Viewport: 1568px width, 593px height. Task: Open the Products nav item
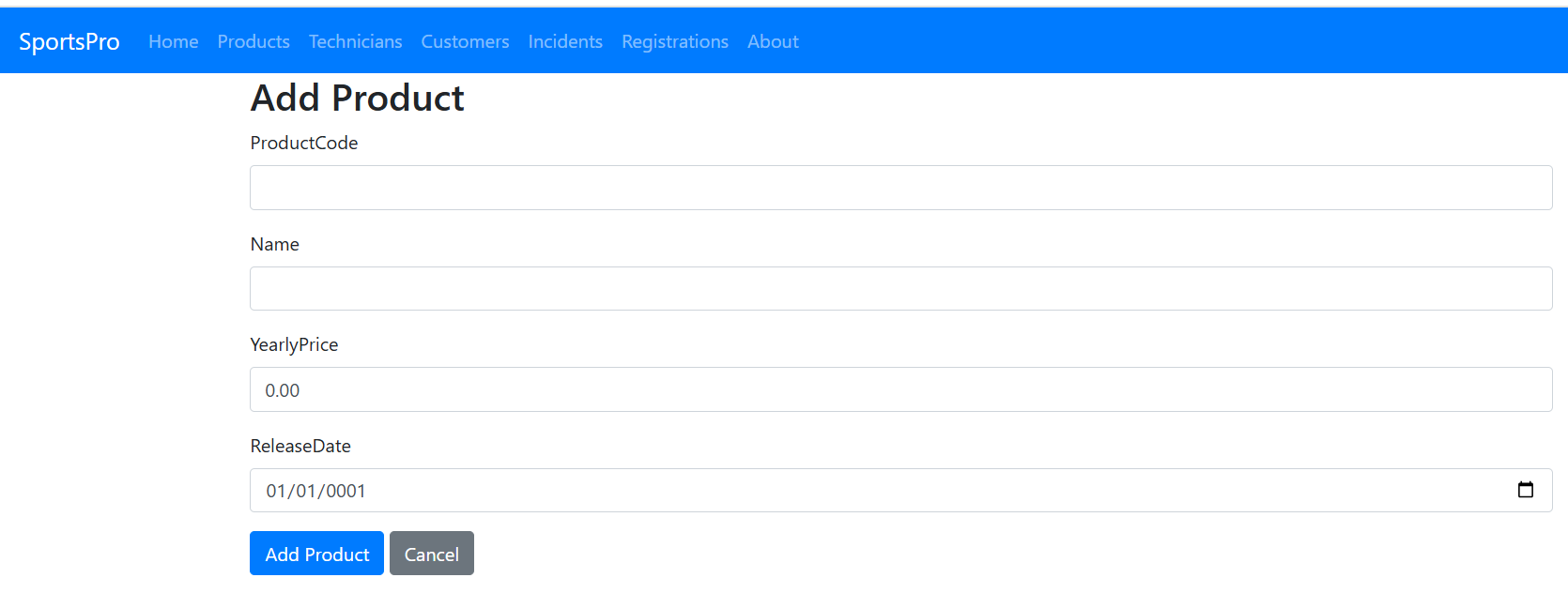coord(254,41)
